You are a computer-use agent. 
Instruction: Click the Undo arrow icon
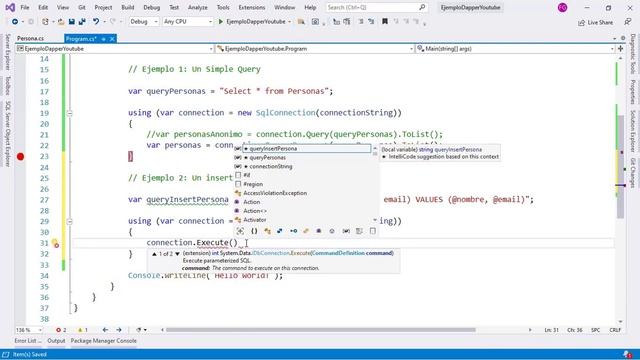point(96,22)
